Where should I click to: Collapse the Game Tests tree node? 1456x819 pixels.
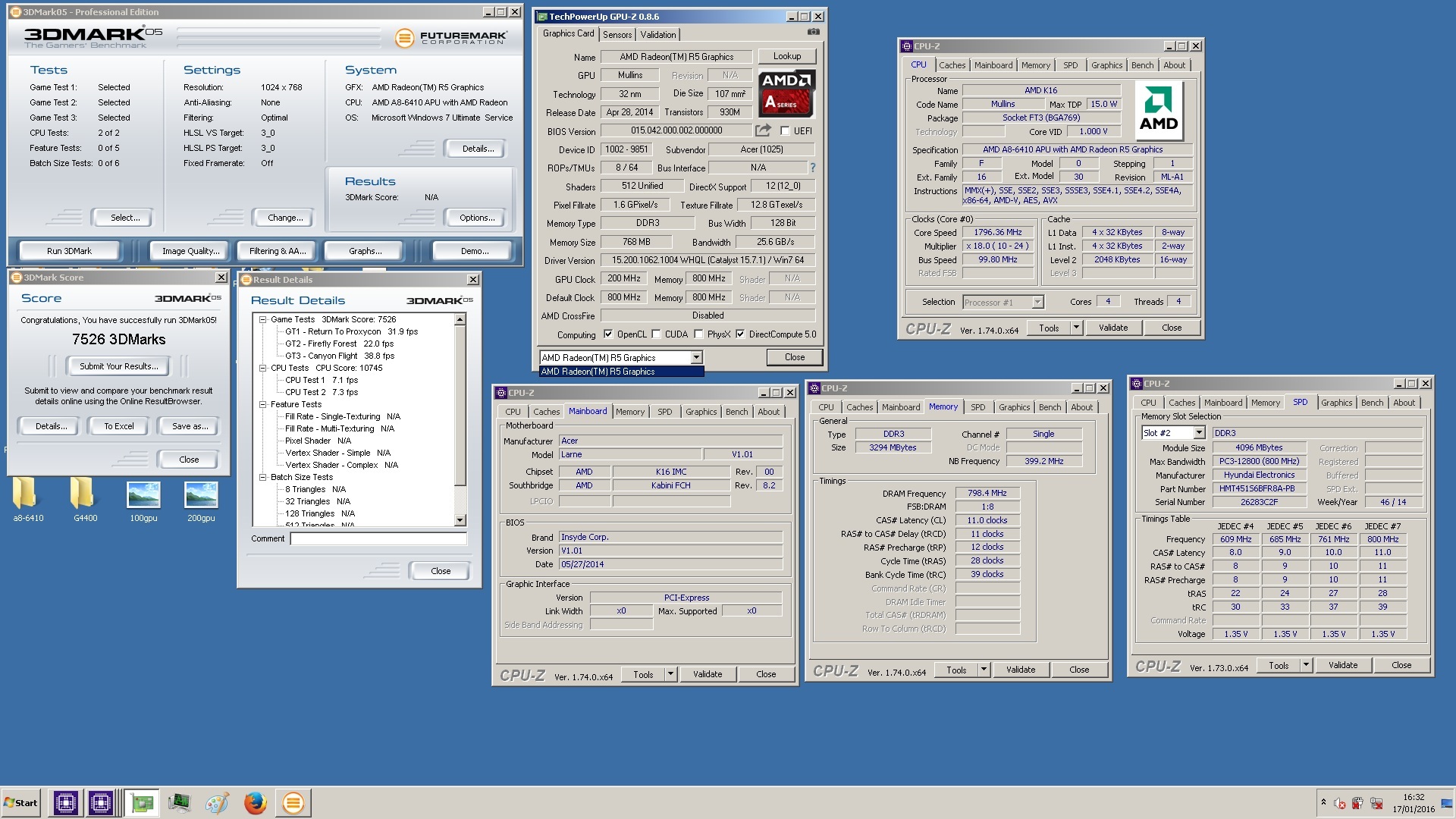(x=262, y=319)
